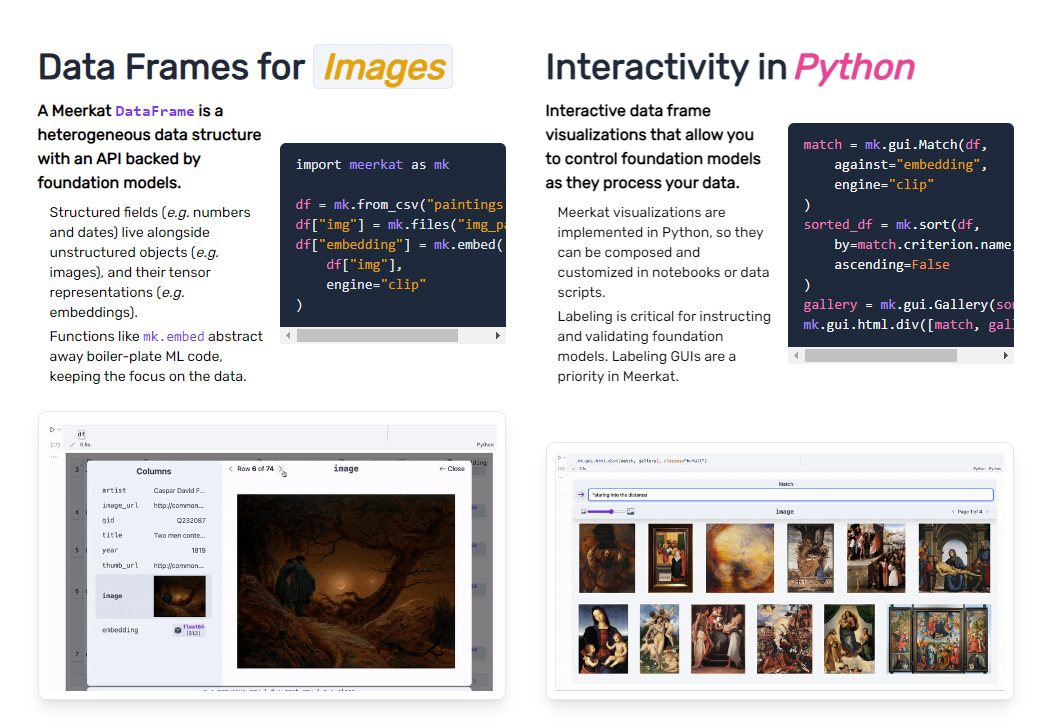The width and height of the screenshot is (1054, 728).
Task: Click the large image icon right of gallery slider
Action: pyautogui.click(x=631, y=512)
